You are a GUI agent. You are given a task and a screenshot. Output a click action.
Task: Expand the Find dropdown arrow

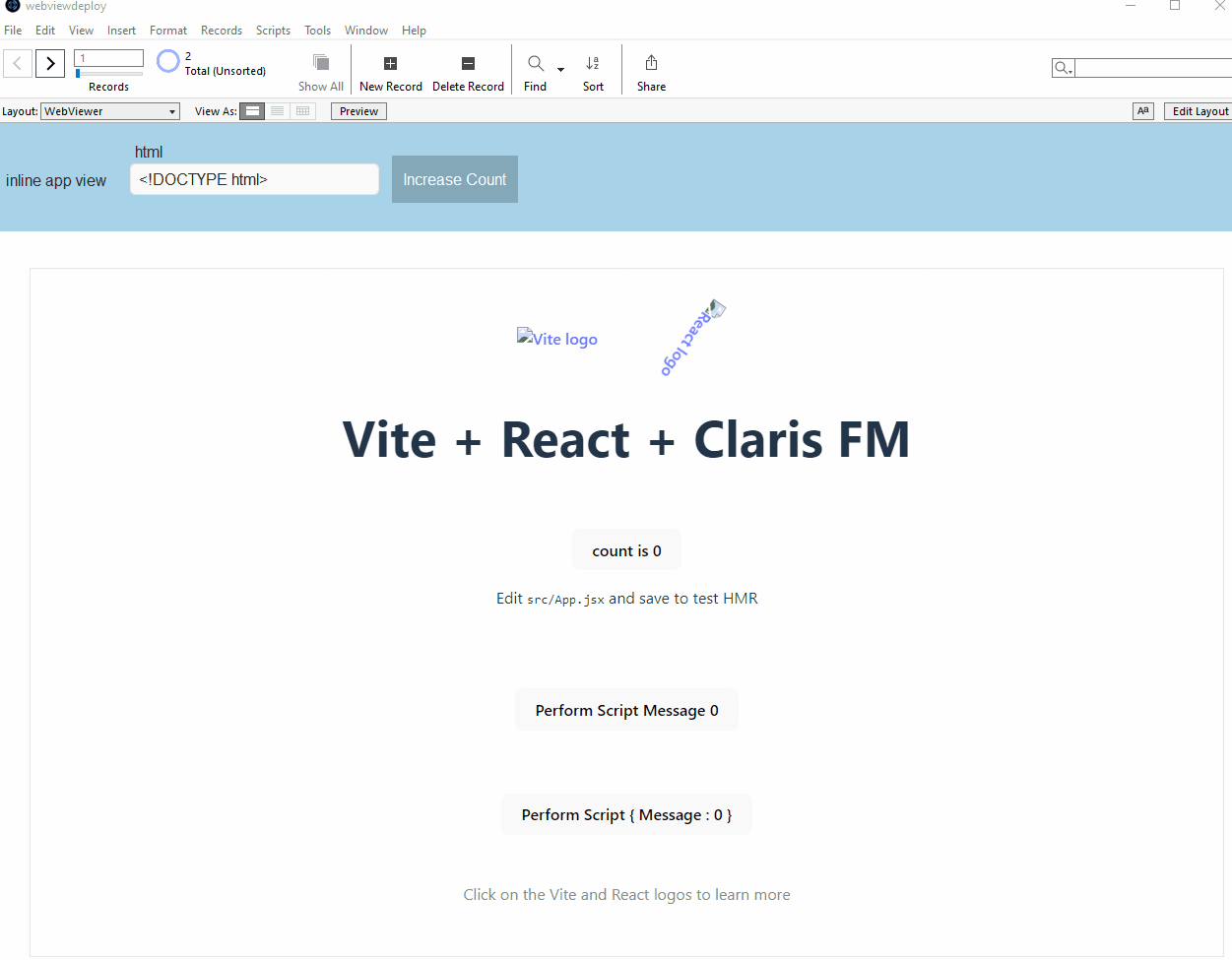pyautogui.click(x=561, y=70)
